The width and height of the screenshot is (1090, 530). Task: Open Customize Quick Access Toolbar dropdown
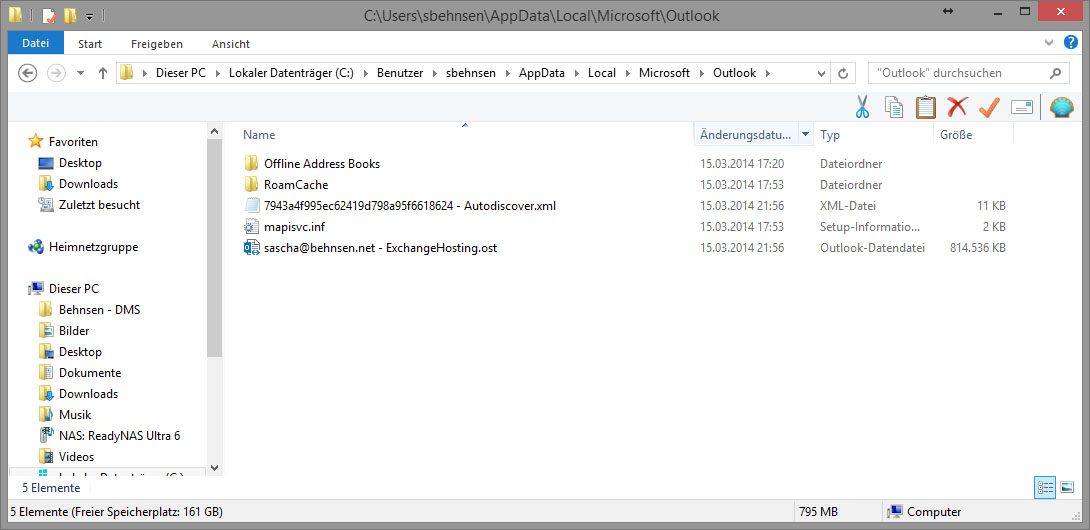[x=90, y=15]
